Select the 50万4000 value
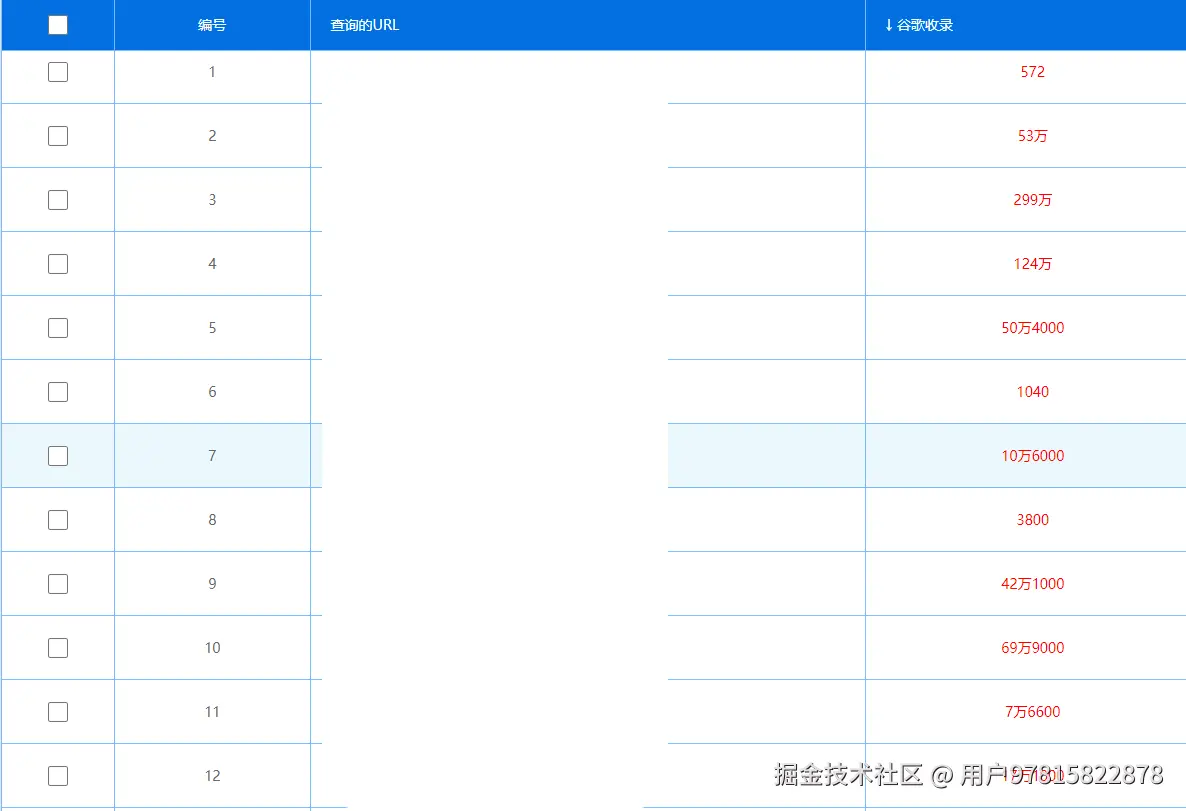The image size is (1186, 811). click(x=1032, y=327)
